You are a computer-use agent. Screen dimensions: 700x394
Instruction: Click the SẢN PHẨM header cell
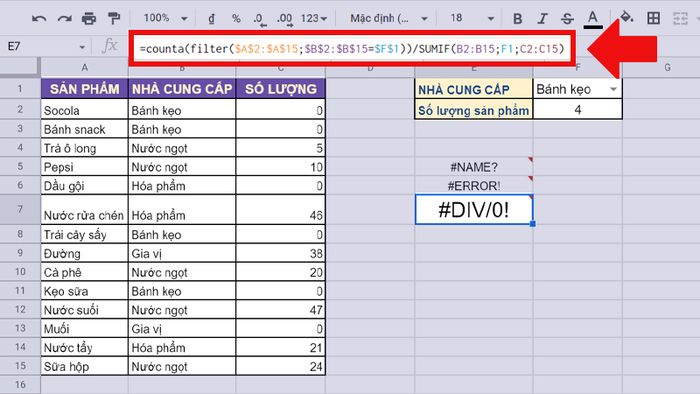click(84, 89)
